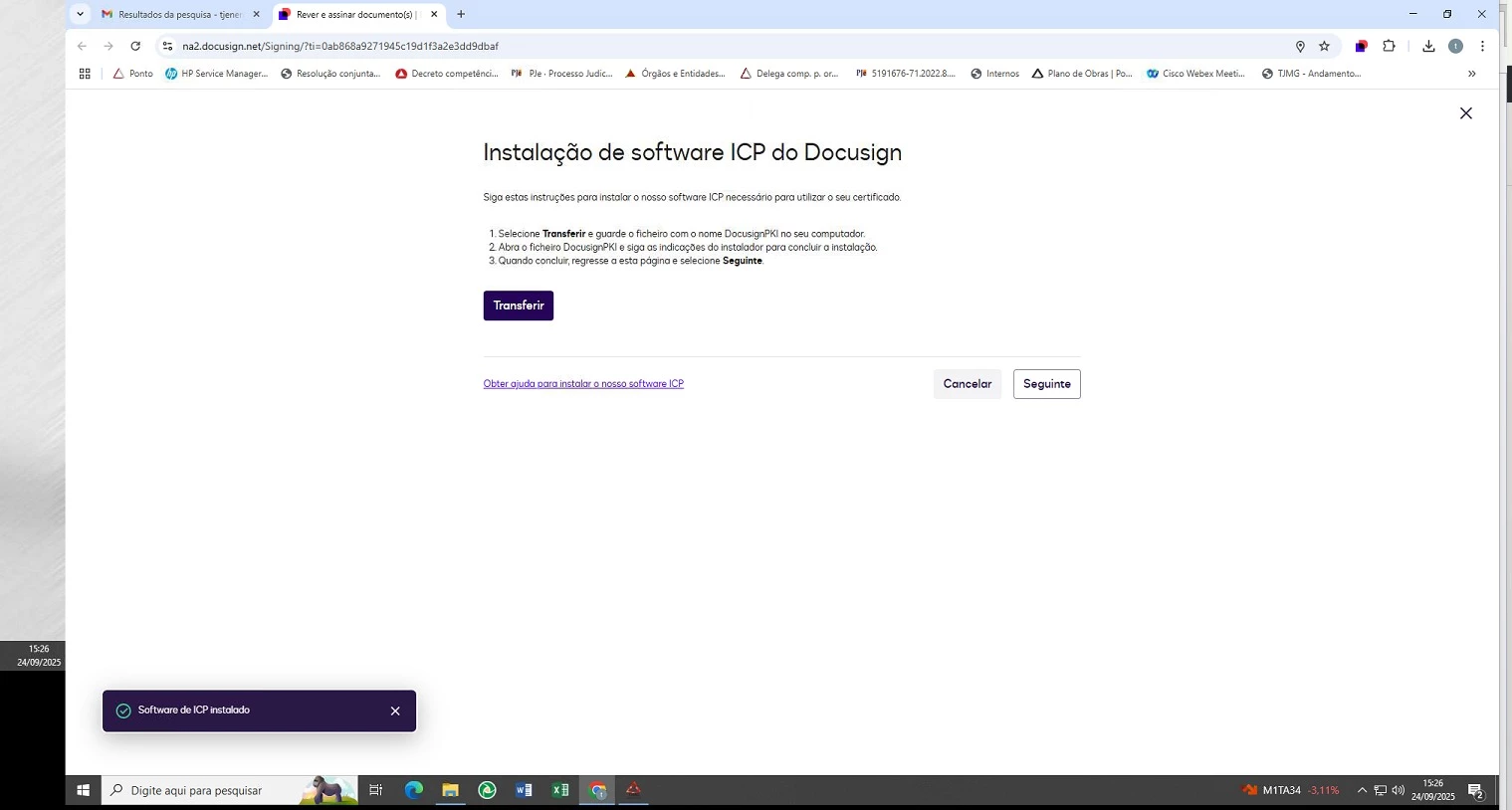Viewport: 1512px width, 810px height.
Task: Open the Cisco Webex Meetings bookmark
Action: pos(1195,74)
